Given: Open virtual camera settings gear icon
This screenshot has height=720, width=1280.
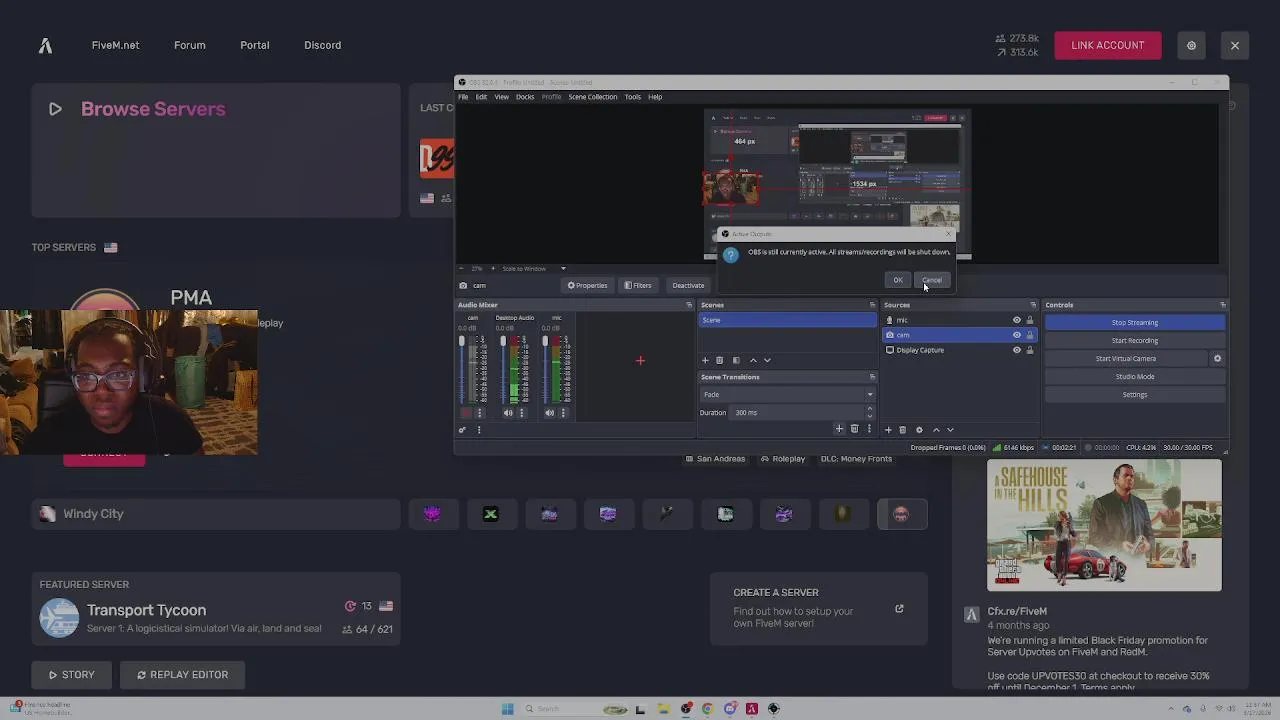Looking at the screenshot, I should tap(1217, 358).
